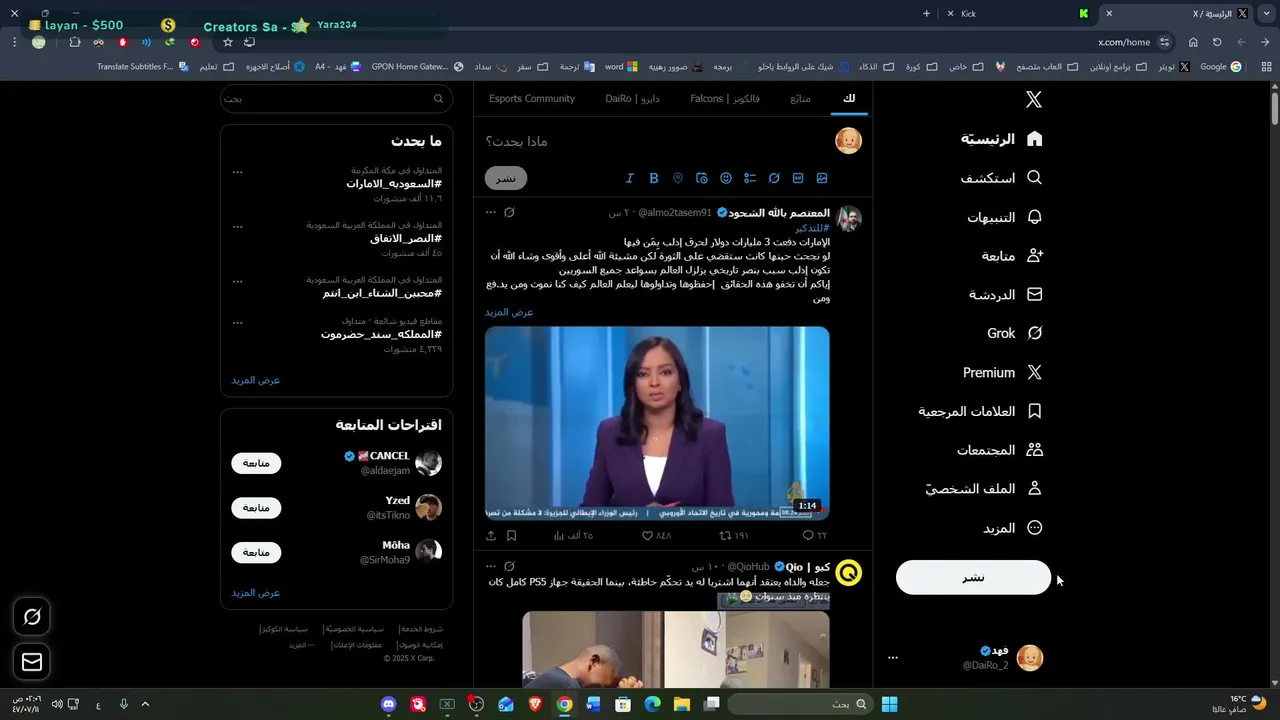Viewport: 1280px width, 720px height.
Task: Open استكشف search icon in sidebar
Action: coord(1034,177)
